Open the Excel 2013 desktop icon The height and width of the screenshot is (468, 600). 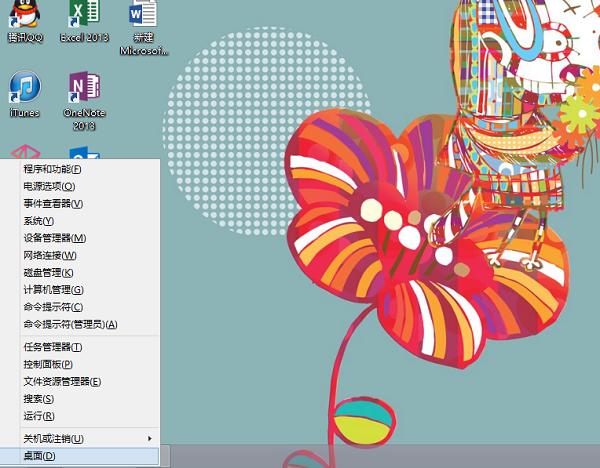[x=84, y=21]
